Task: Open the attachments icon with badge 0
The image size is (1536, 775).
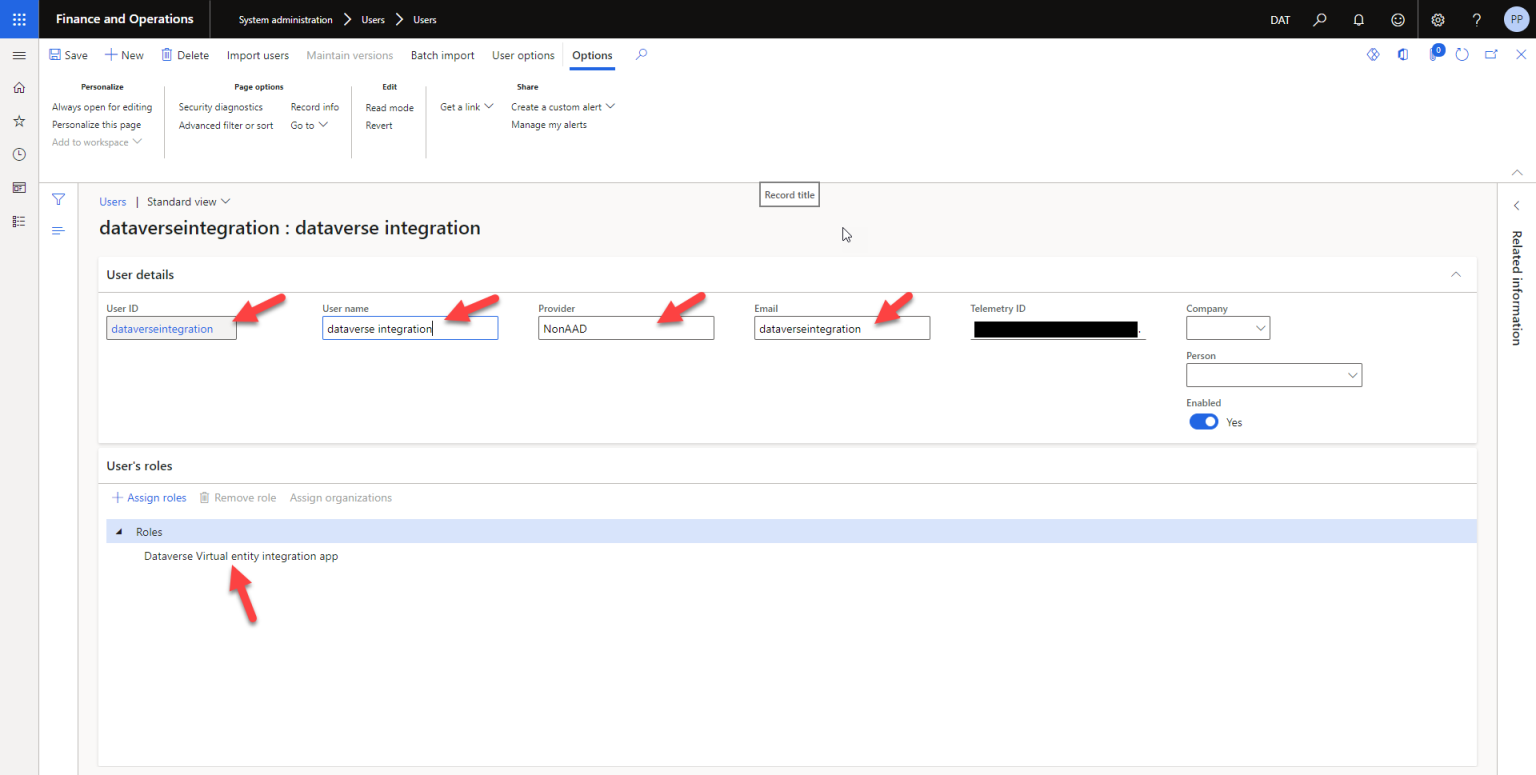Action: 1435,53
